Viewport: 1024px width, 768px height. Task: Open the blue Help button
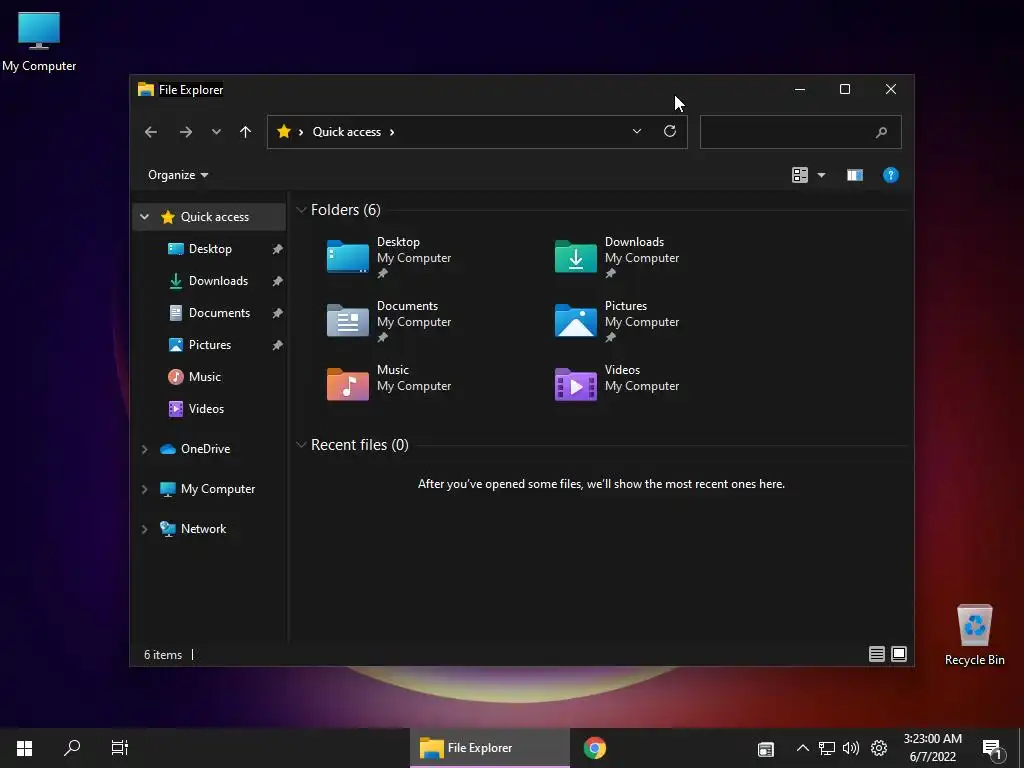click(x=891, y=175)
